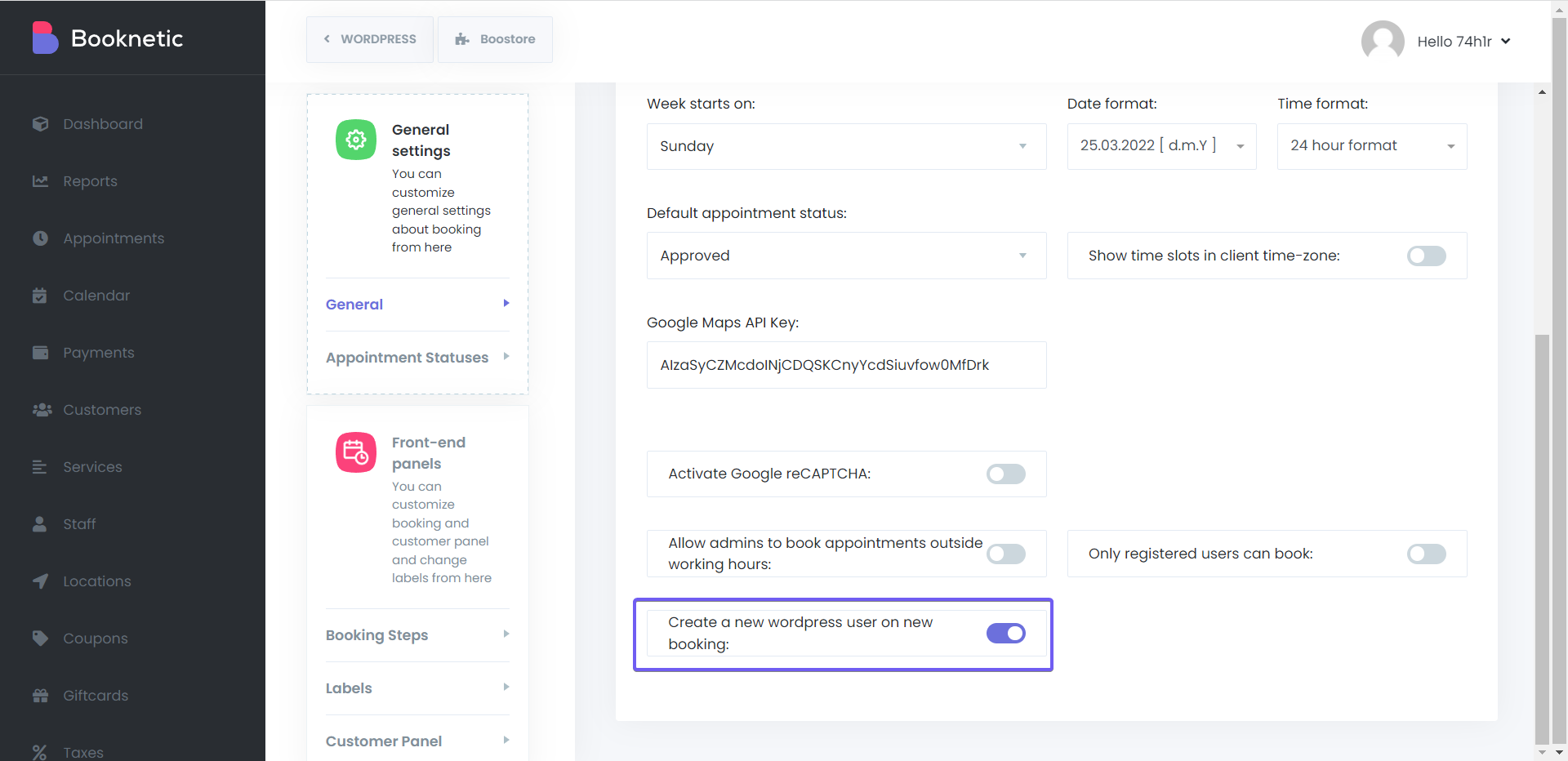Viewport: 1568px width, 761px height.
Task: Select the Staff sidebar icon
Action: pyautogui.click(x=78, y=523)
